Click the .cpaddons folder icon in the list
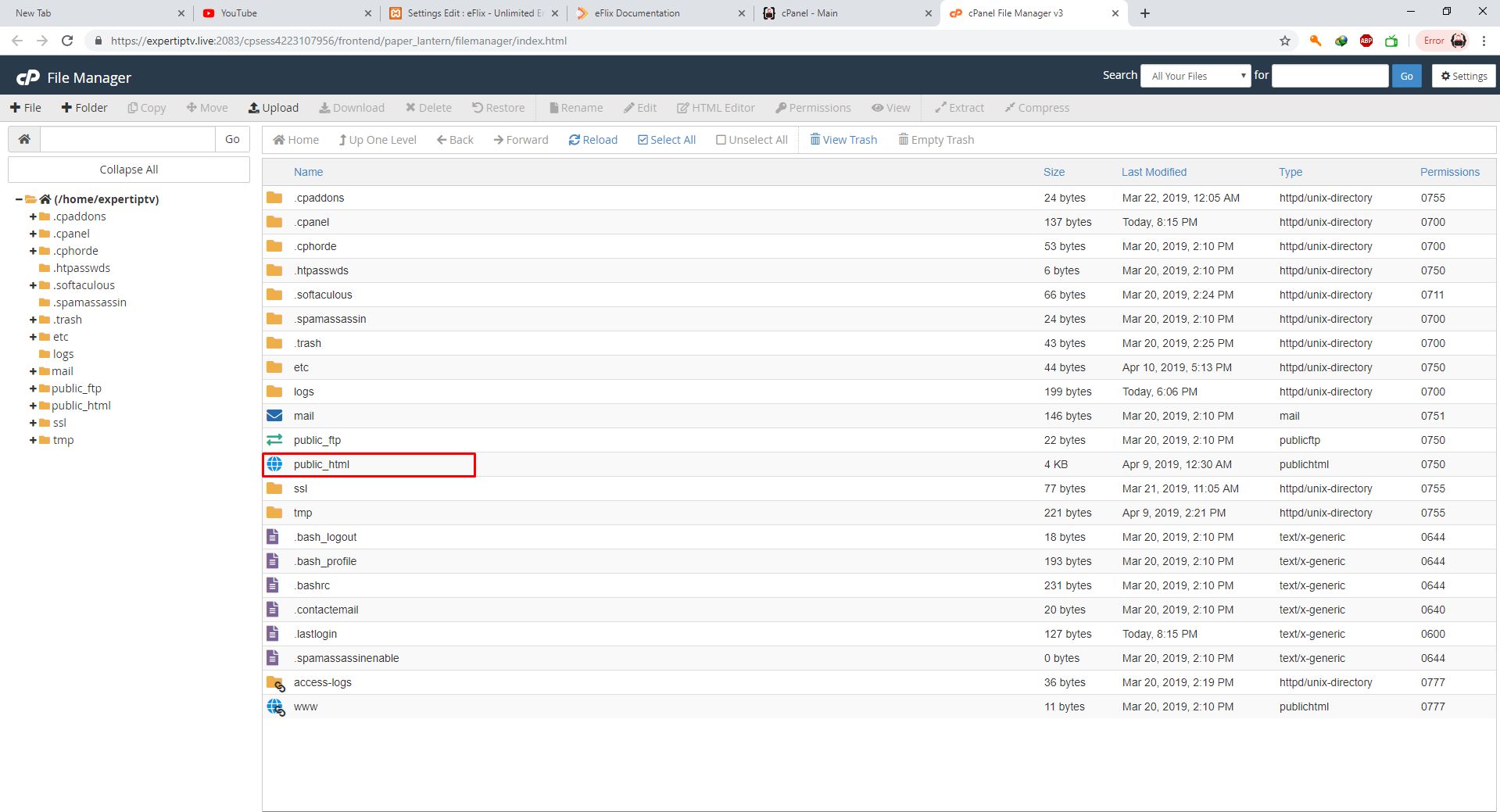The image size is (1500, 812). tap(274, 198)
